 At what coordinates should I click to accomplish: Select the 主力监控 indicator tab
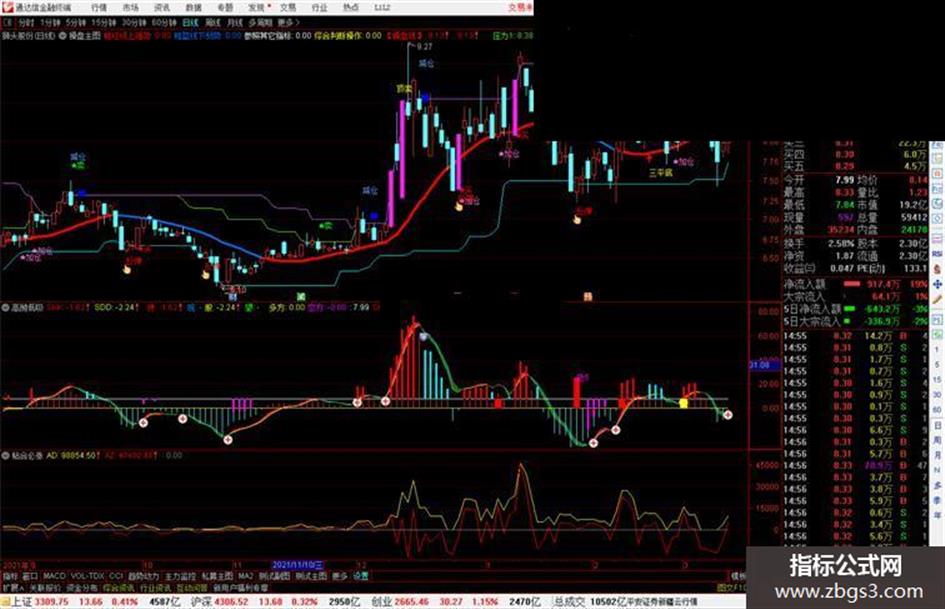180,576
